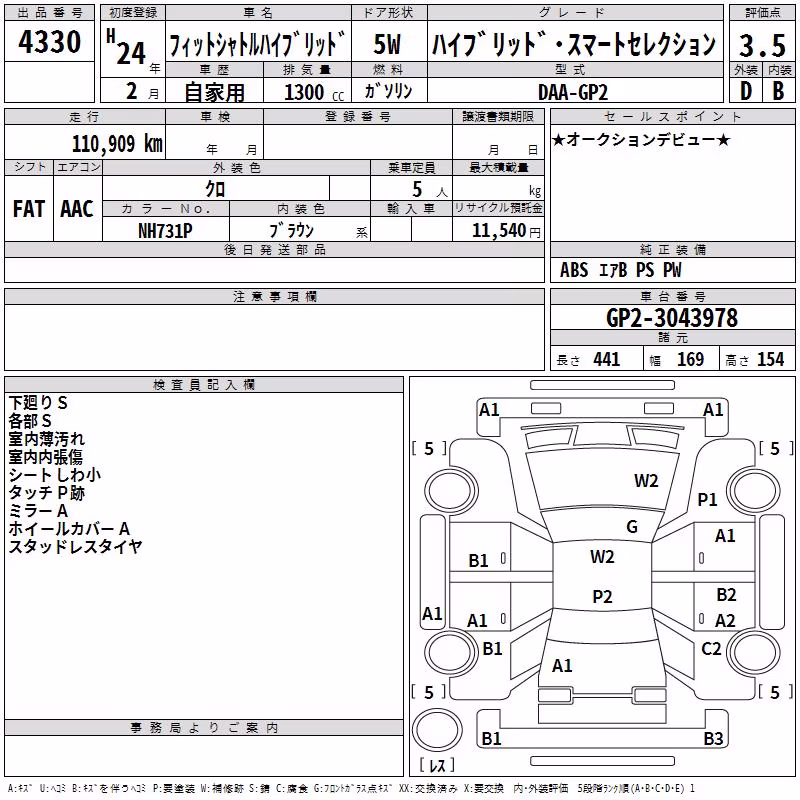The width and height of the screenshot is (800, 800).
Task: Select the A2 door mark on the diagram
Action: [x=725, y=620]
